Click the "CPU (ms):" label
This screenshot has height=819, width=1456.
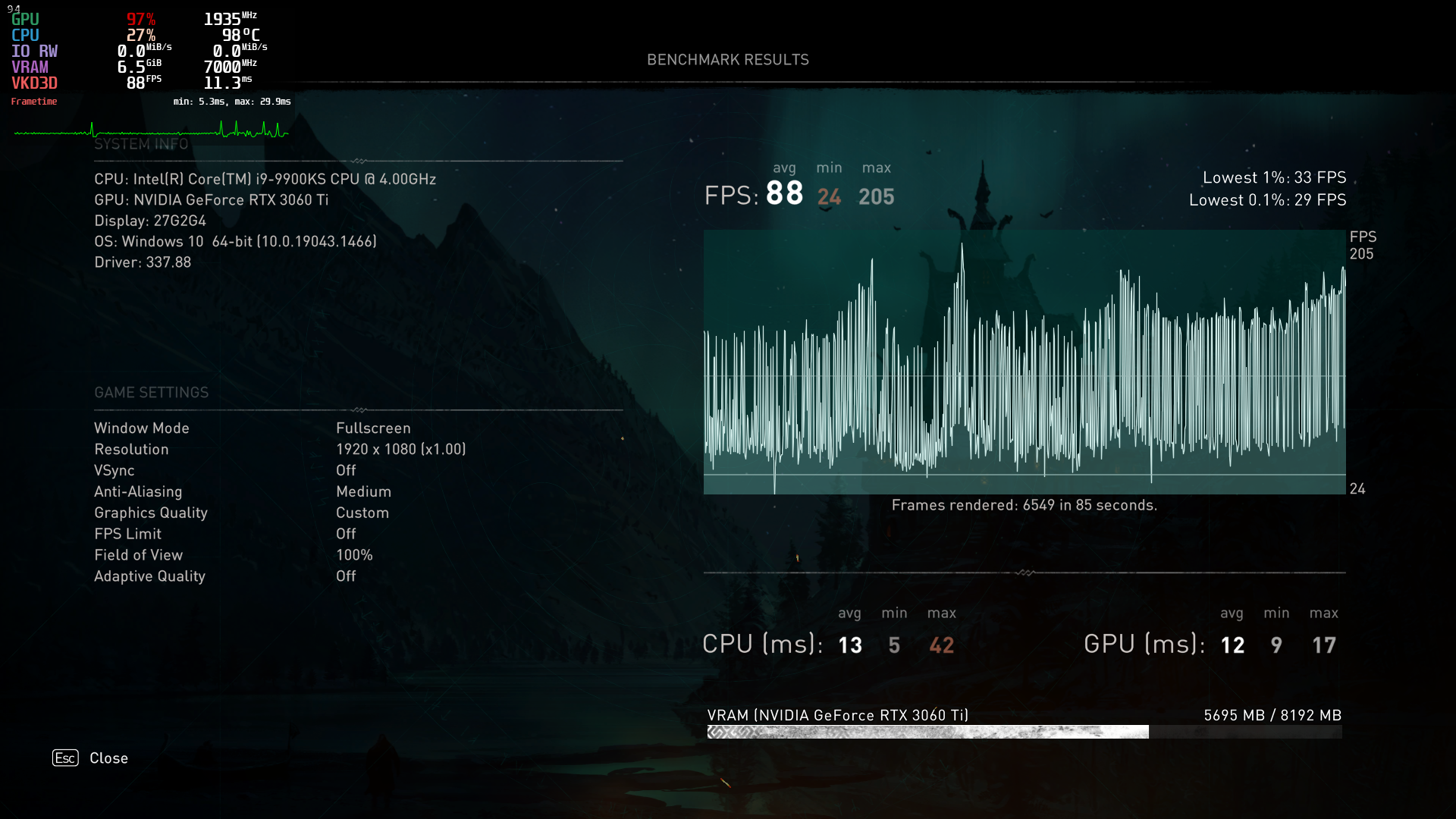763,644
